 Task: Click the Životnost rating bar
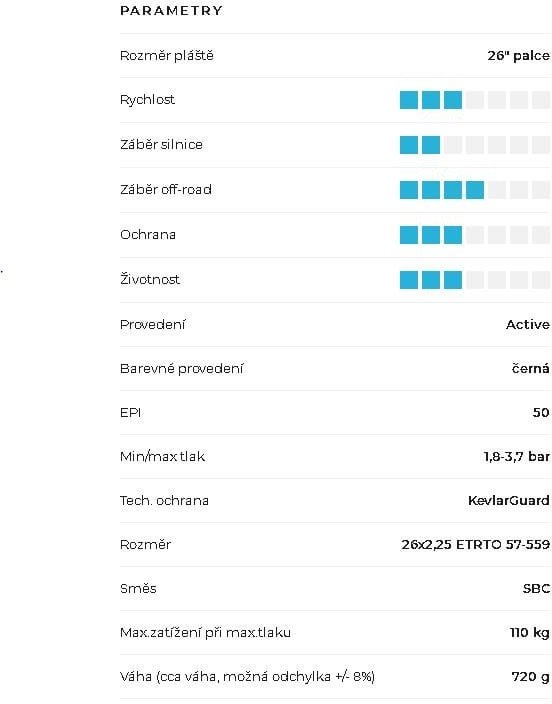(x=475, y=279)
